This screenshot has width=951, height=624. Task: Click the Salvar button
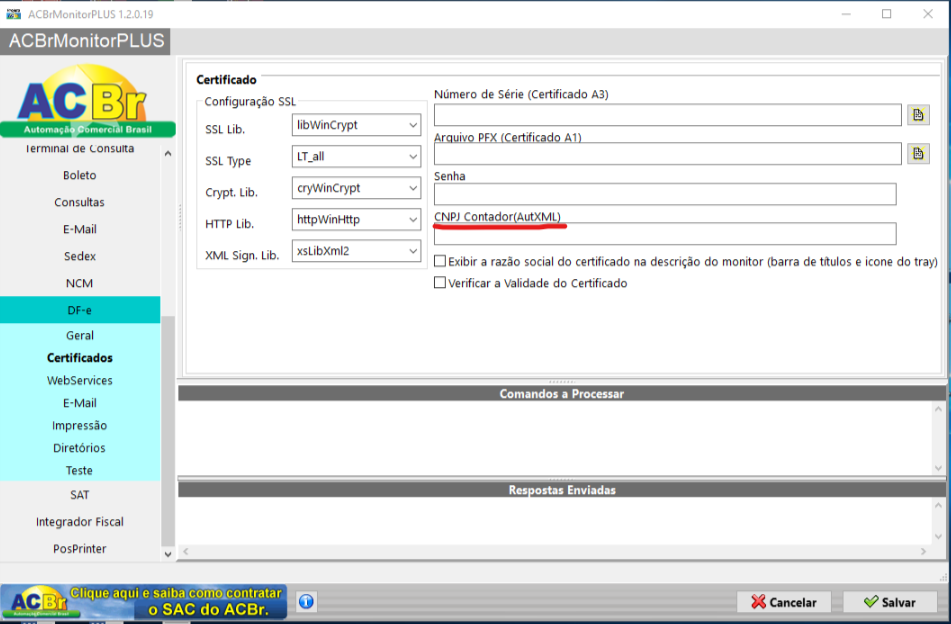890,602
